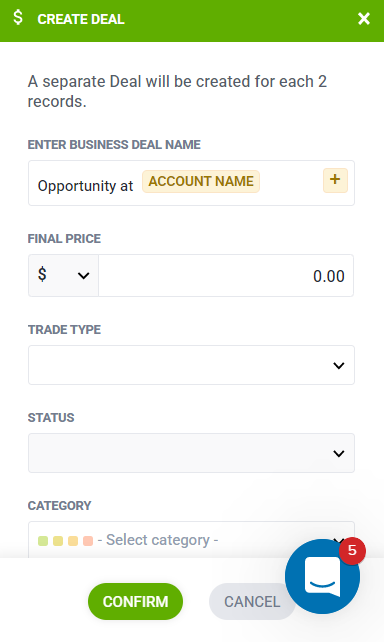Select the ACCOUNT NAME tag
The image size is (384, 642).
(201, 181)
